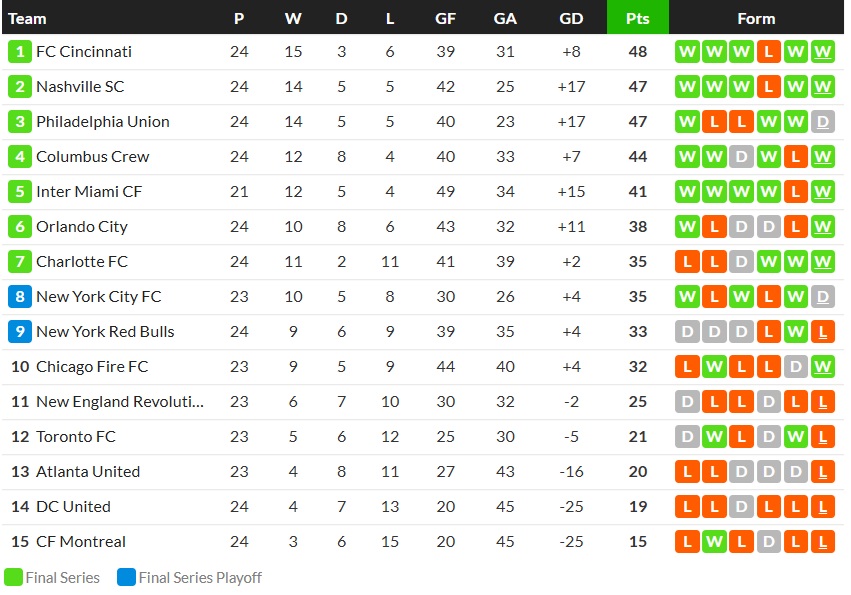The width and height of the screenshot is (851, 595).
Task: Click New York Red Bulls' latest L form badge
Action: (822, 332)
